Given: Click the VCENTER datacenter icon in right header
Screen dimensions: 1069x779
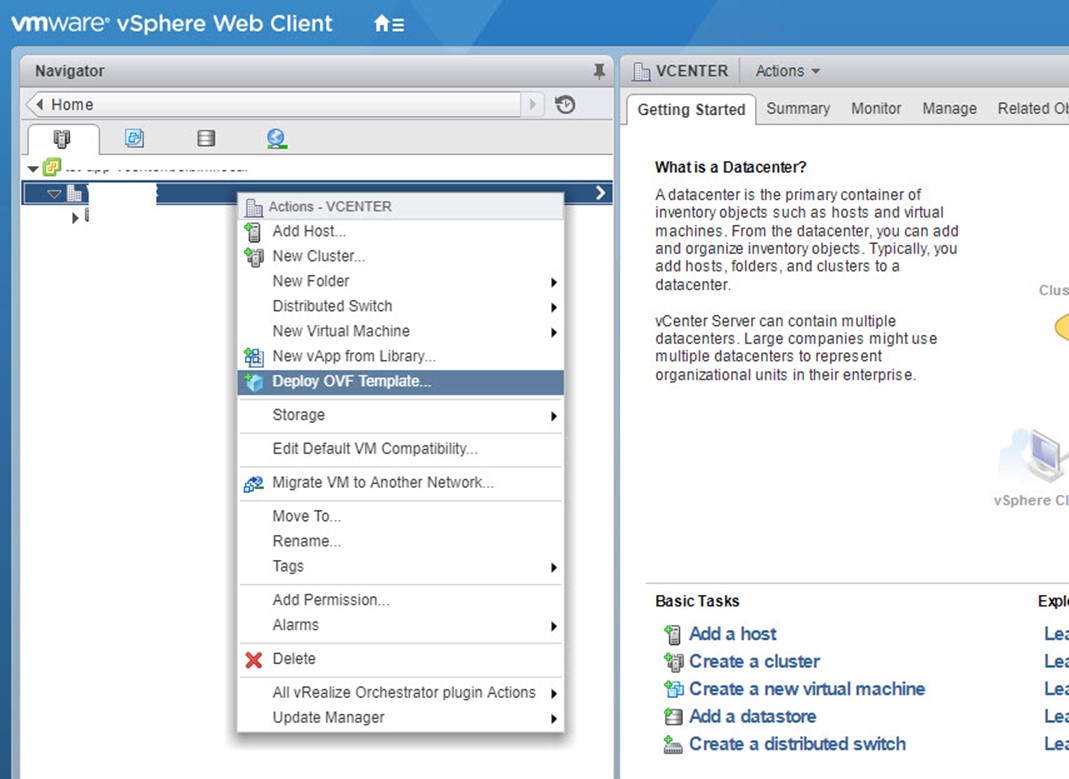Looking at the screenshot, I should tap(641, 72).
